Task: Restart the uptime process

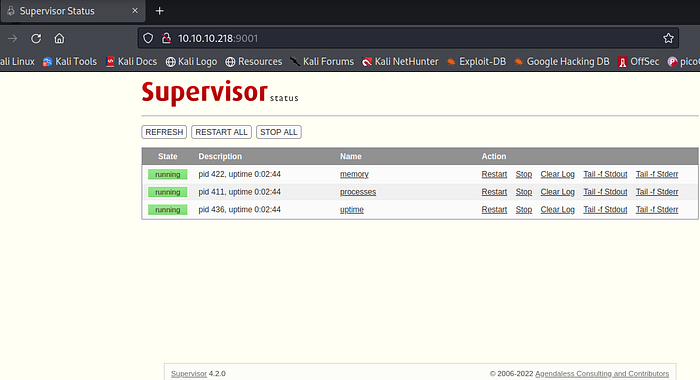Action: 494,210
